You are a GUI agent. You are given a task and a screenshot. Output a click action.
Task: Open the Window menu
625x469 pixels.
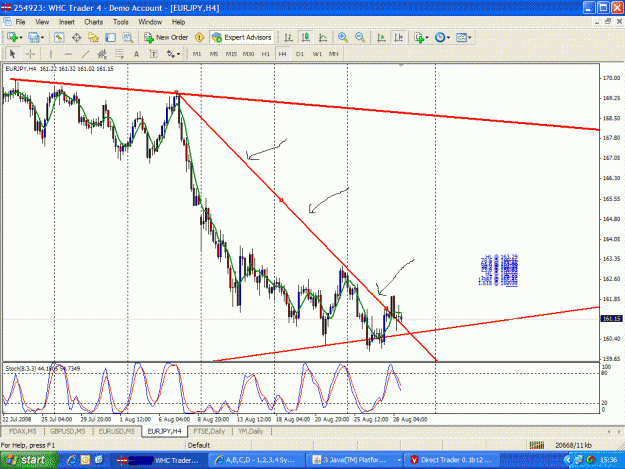150,22
